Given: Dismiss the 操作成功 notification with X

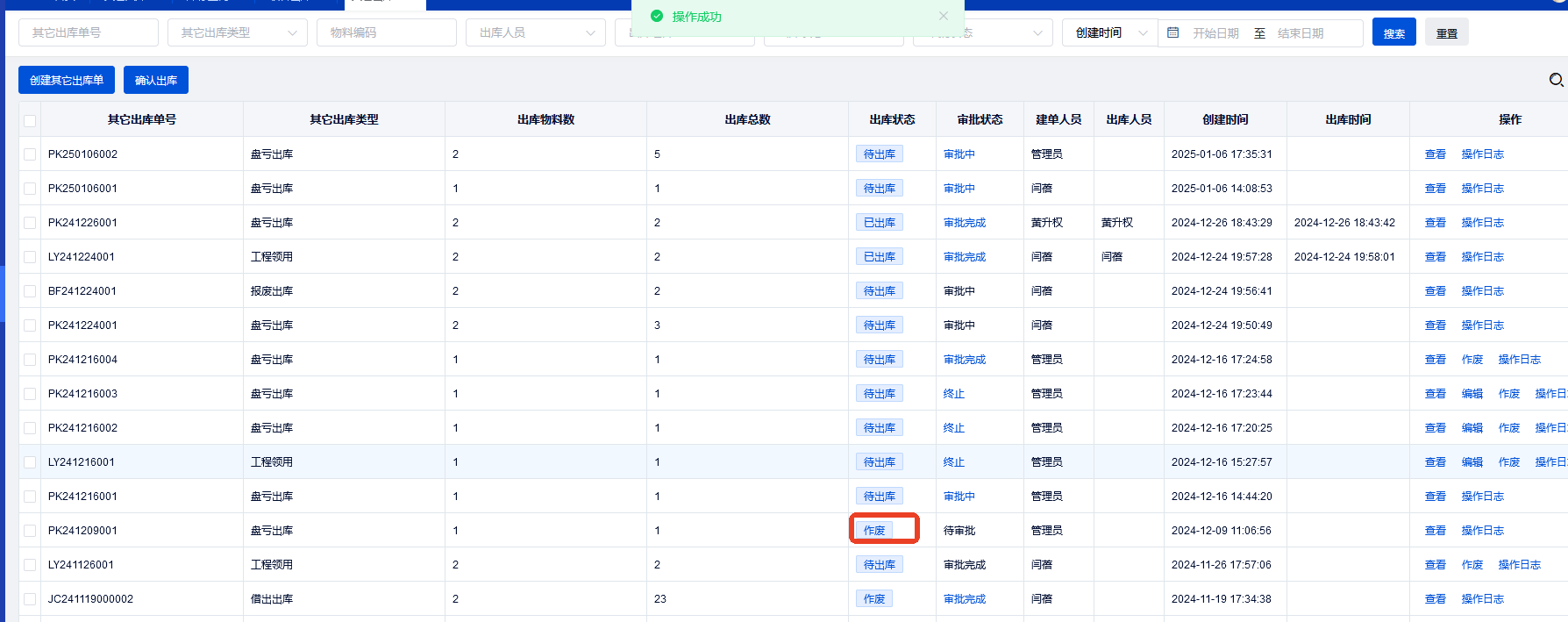Looking at the screenshot, I should 943,16.
